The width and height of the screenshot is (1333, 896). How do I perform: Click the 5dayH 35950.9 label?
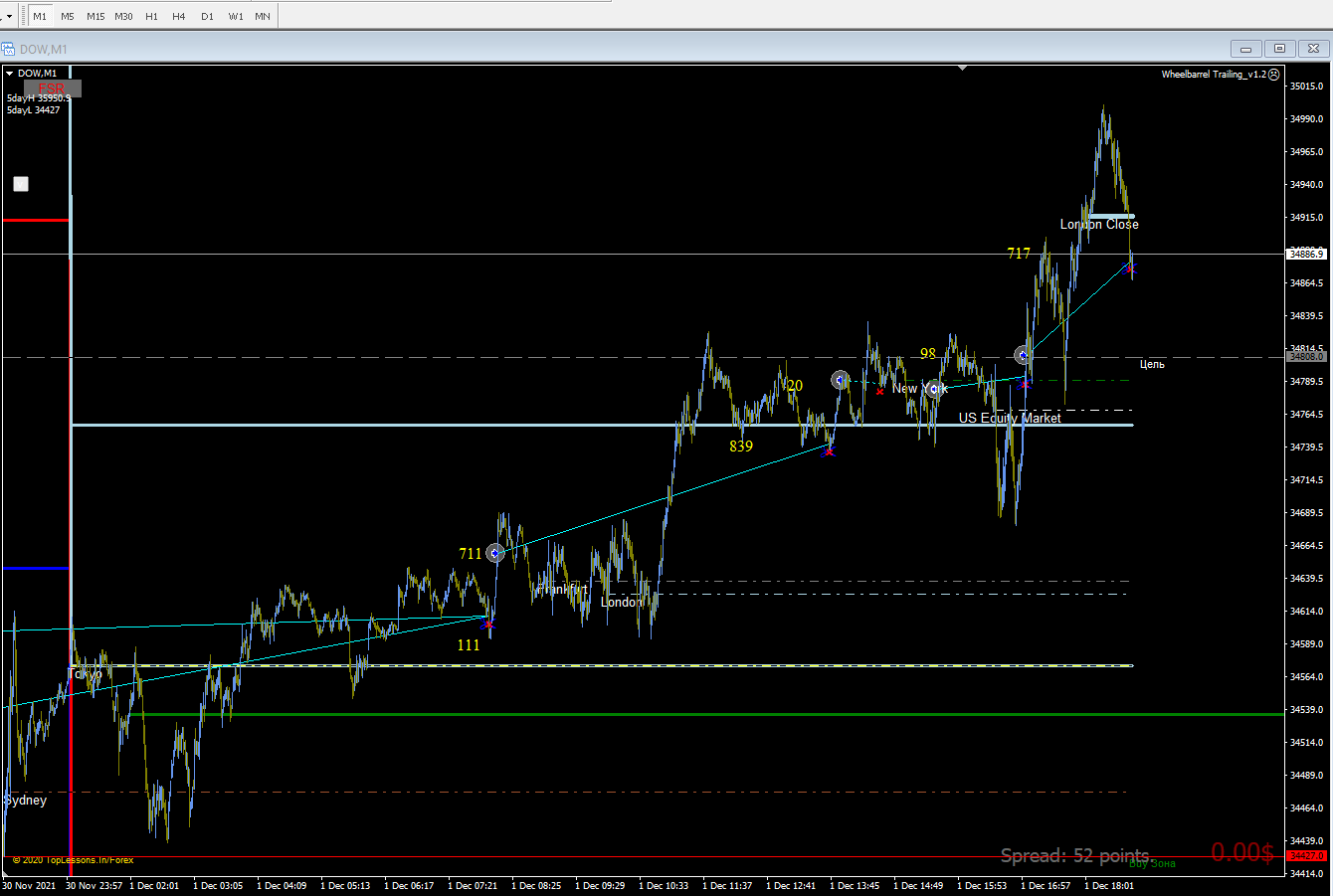(x=39, y=98)
